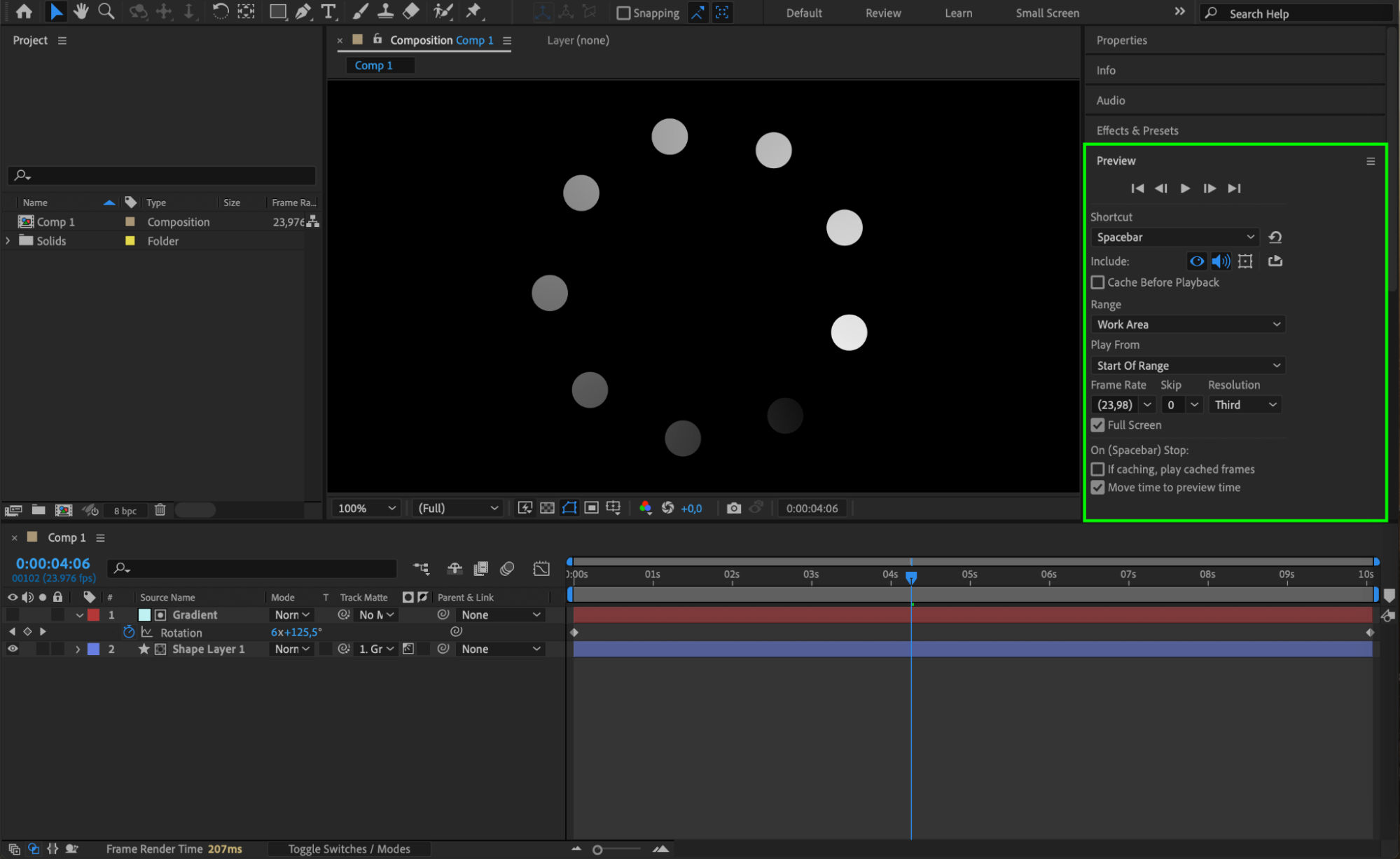The width and height of the screenshot is (1400, 859).
Task: Switch to the Review workspace
Action: (x=882, y=13)
